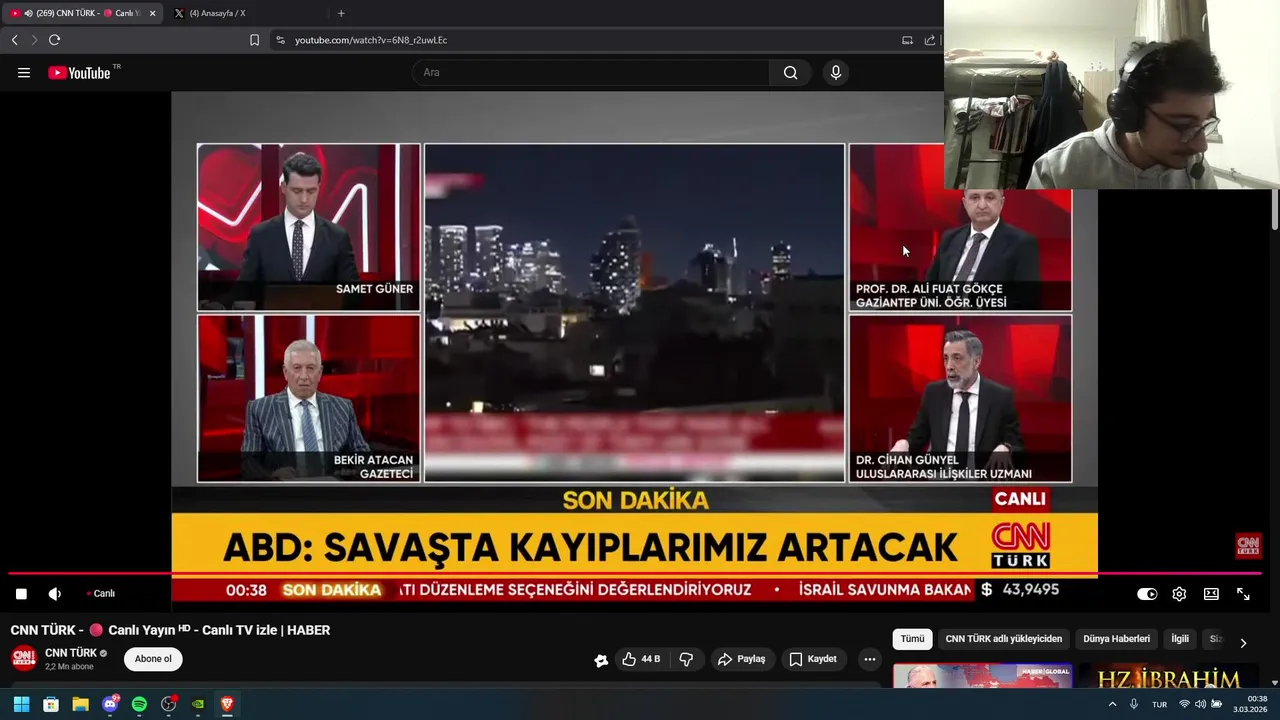
Task: Open the Windows Start menu
Action: pyautogui.click(x=21, y=704)
